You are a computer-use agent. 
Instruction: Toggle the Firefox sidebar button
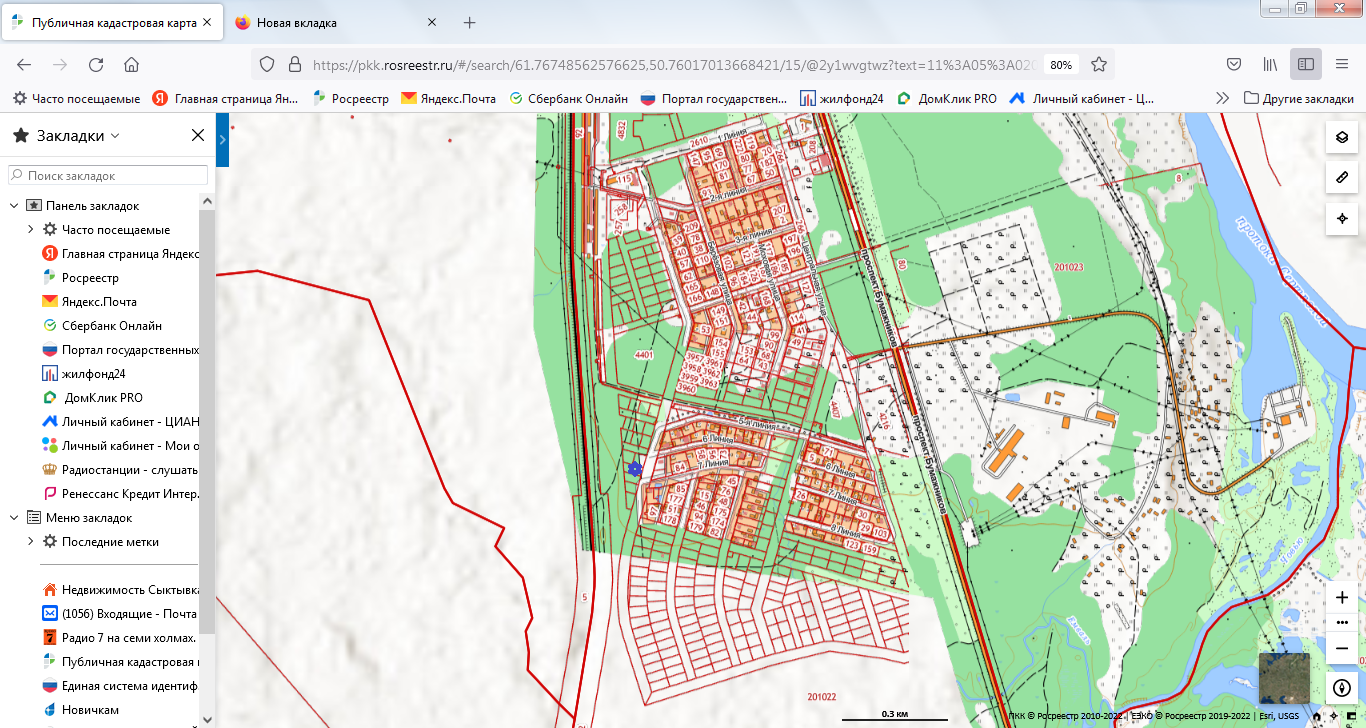pyautogui.click(x=1306, y=64)
